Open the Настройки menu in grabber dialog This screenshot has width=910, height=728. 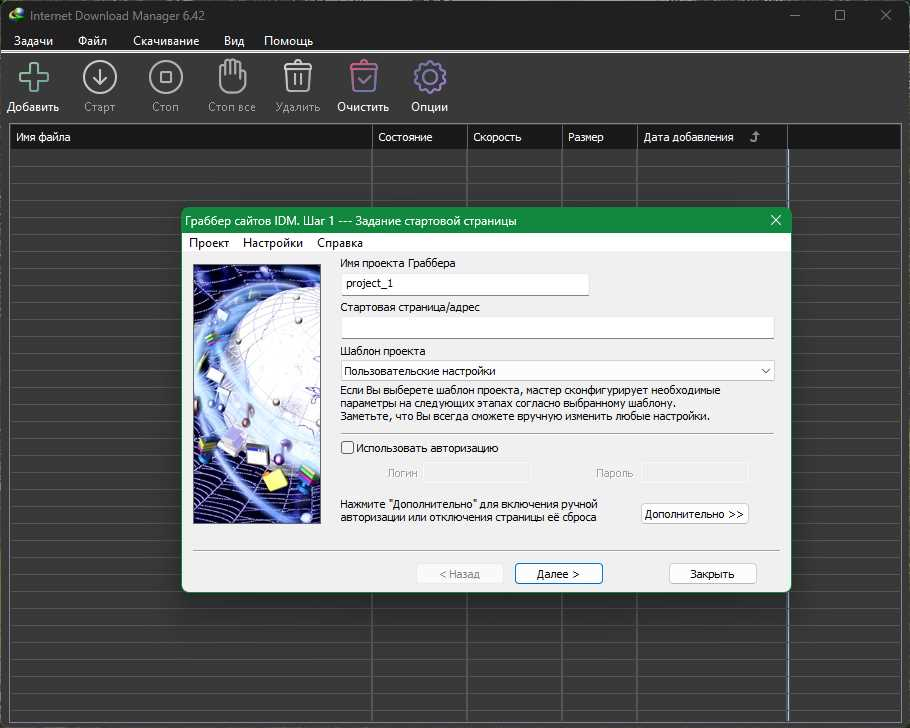(273, 243)
